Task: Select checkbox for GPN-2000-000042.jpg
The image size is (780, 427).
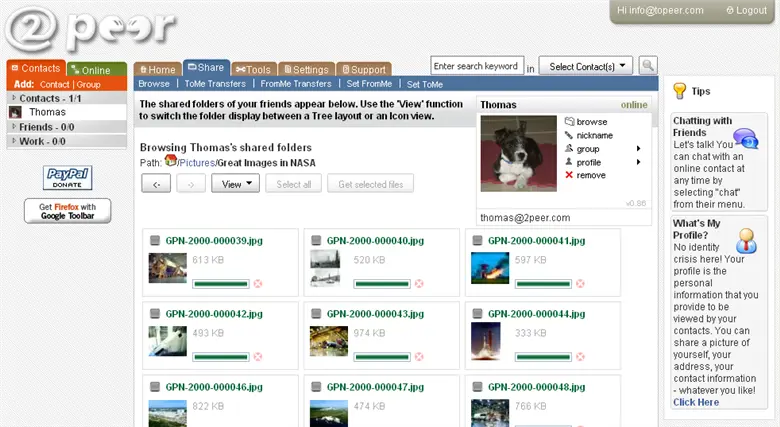Action: tap(155, 314)
